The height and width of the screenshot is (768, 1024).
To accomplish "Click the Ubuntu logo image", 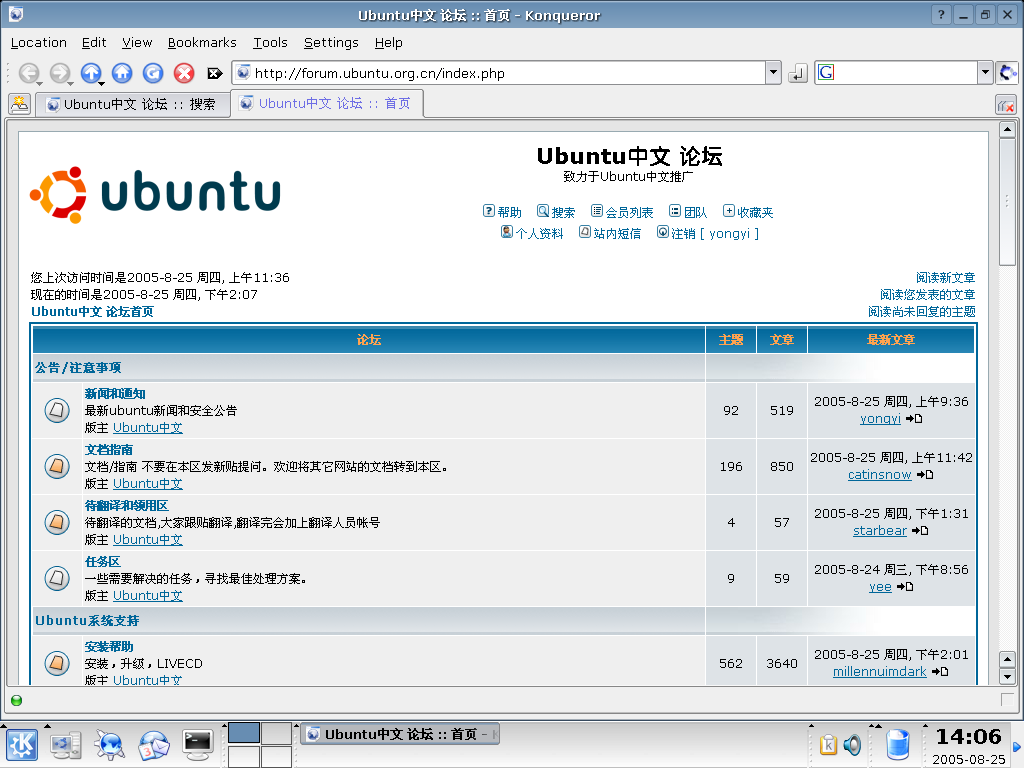I will [155, 194].
